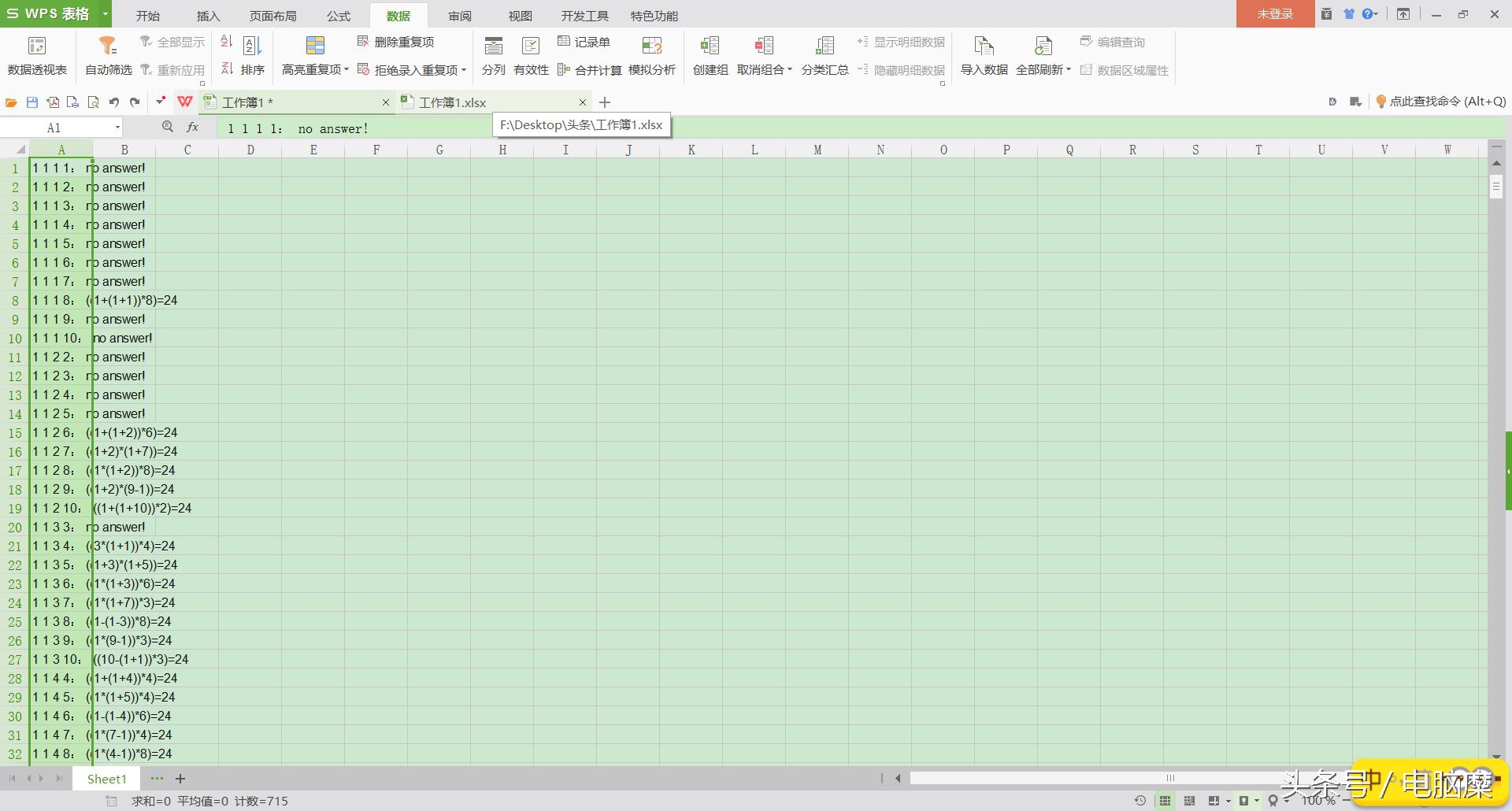Click the horizontal scrollbar left arrow
Image resolution: width=1512 pixels, height=811 pixels.
click(897, 779)
